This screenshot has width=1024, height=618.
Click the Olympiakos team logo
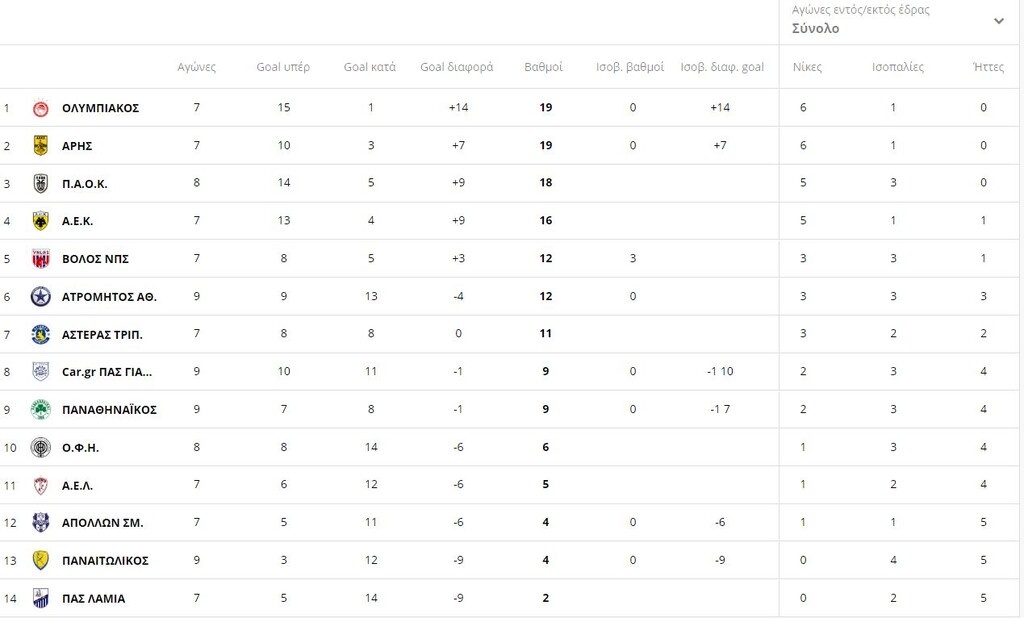(x=41, y=108)
